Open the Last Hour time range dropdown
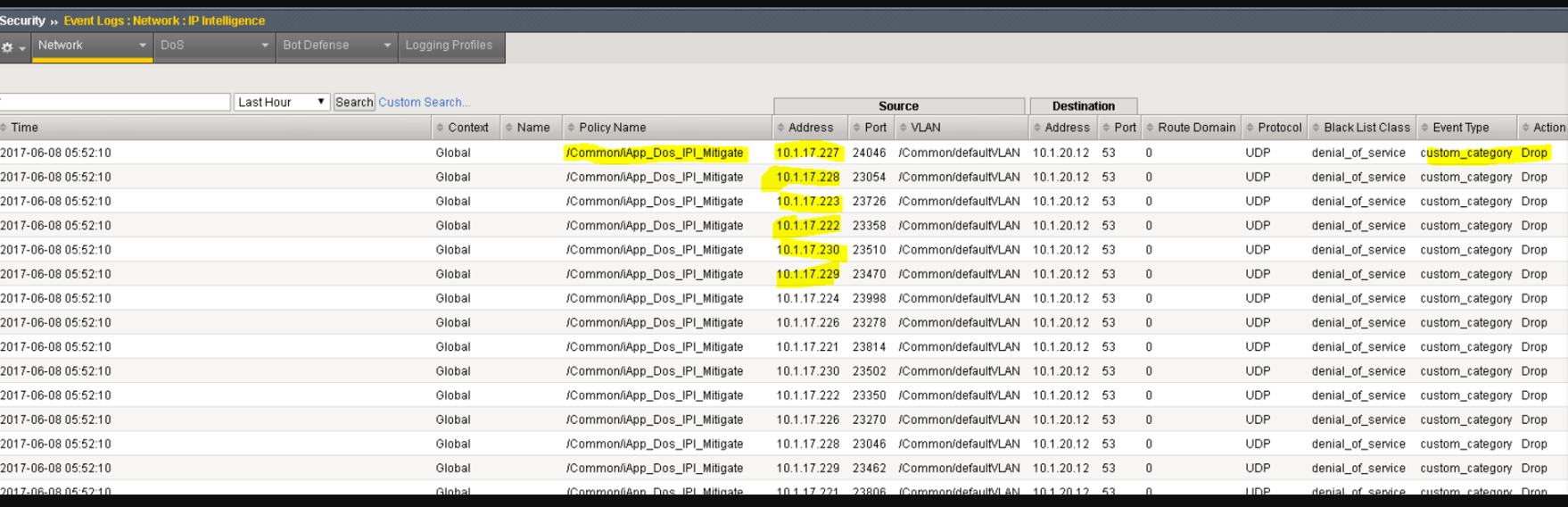The height and width of the screenshot is (507, 1568). [282, 102]
